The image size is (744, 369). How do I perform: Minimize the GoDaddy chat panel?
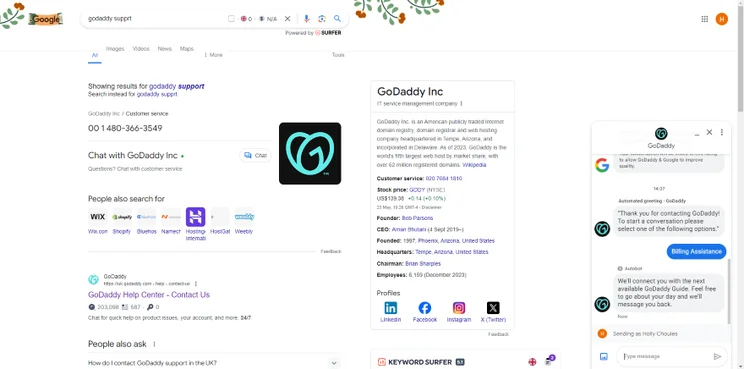[x=697, y=134]
